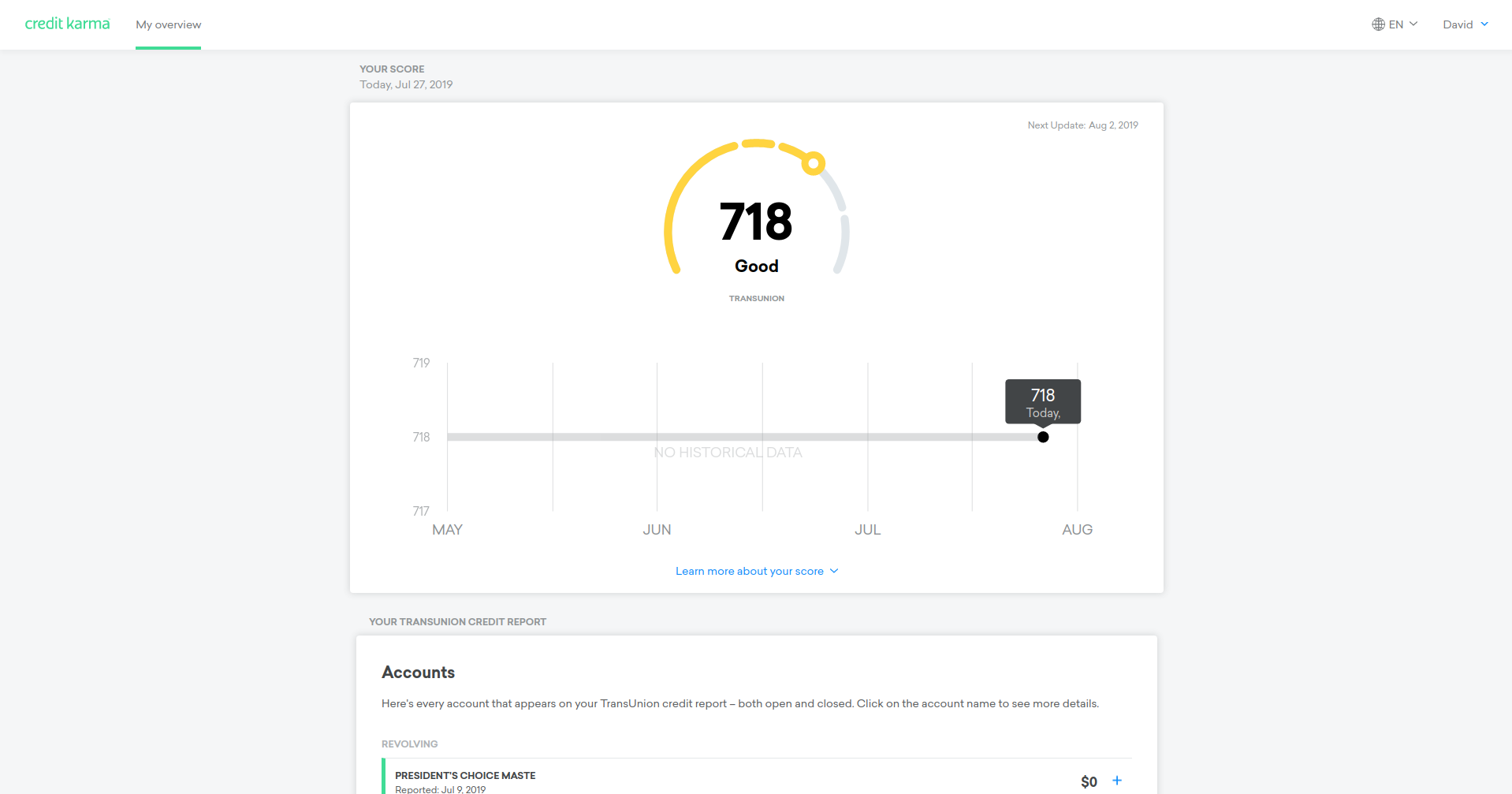Click the TRANSUNION label under score
The image size is (1512, 794).
point(757,298)
